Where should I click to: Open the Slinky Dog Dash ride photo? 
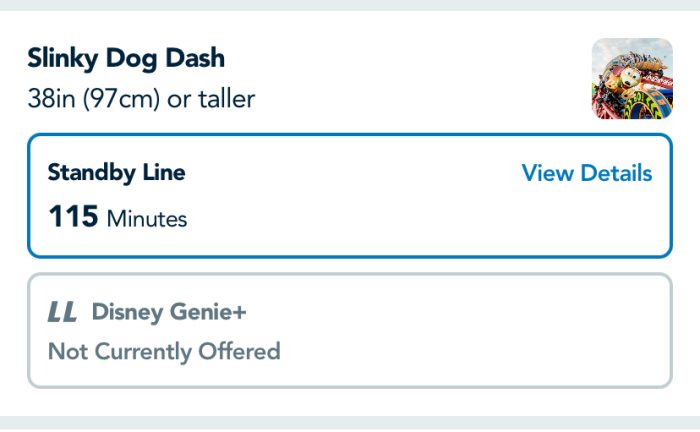632,79
